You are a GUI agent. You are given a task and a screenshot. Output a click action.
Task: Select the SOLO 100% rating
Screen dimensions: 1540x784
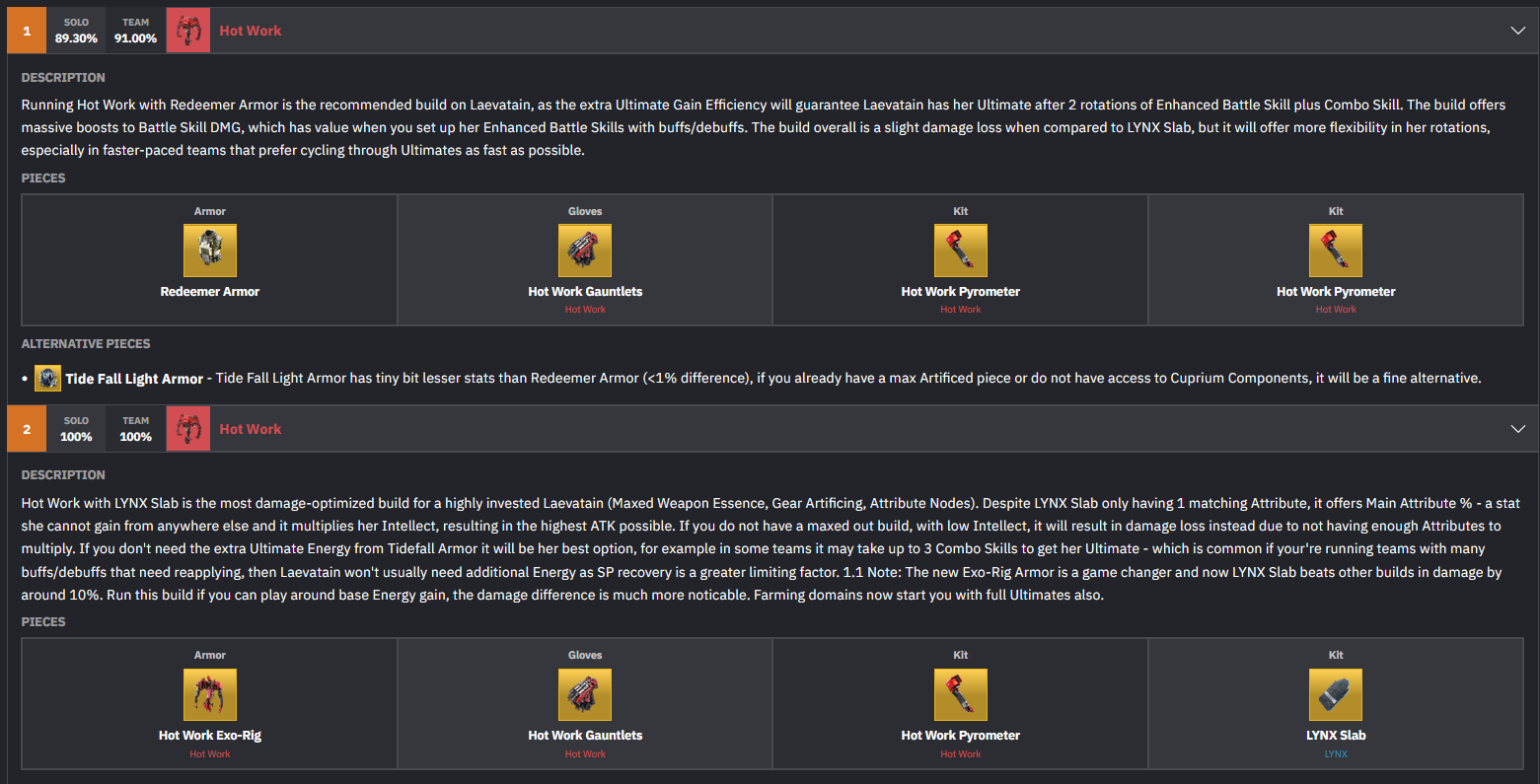(x=76, y=429)
